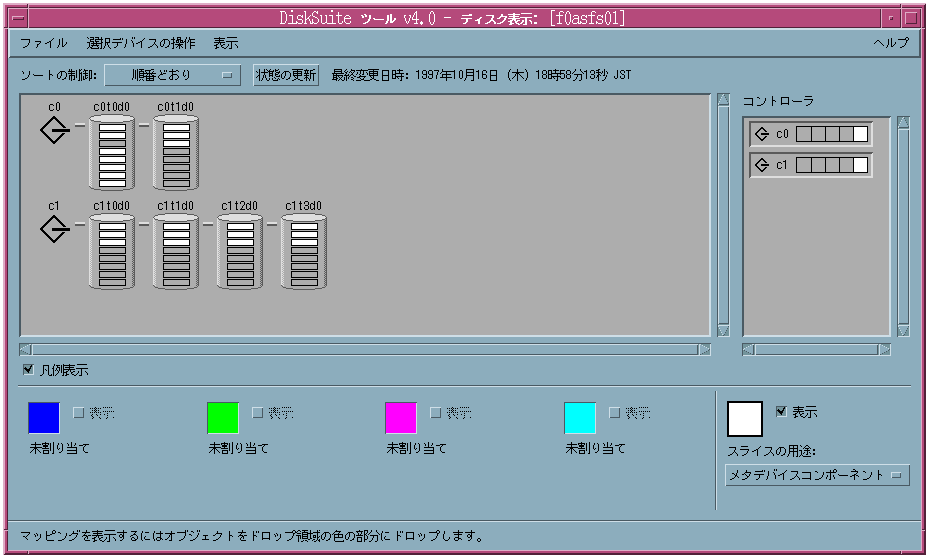Click the スライスの用途: label
Viewport: 932px width, 557px height.
(772, 451)
